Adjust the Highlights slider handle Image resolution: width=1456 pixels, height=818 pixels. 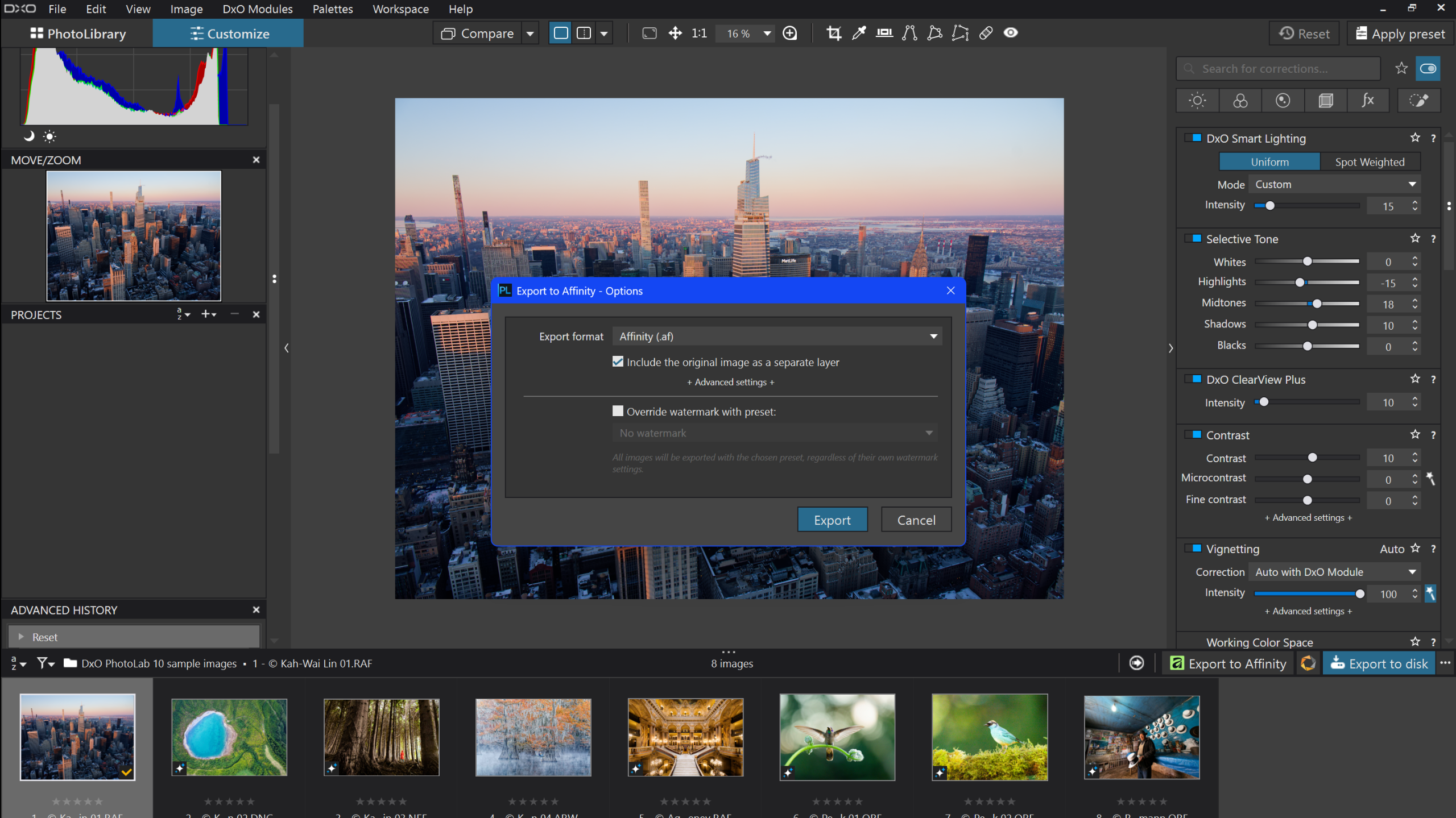1300,283
